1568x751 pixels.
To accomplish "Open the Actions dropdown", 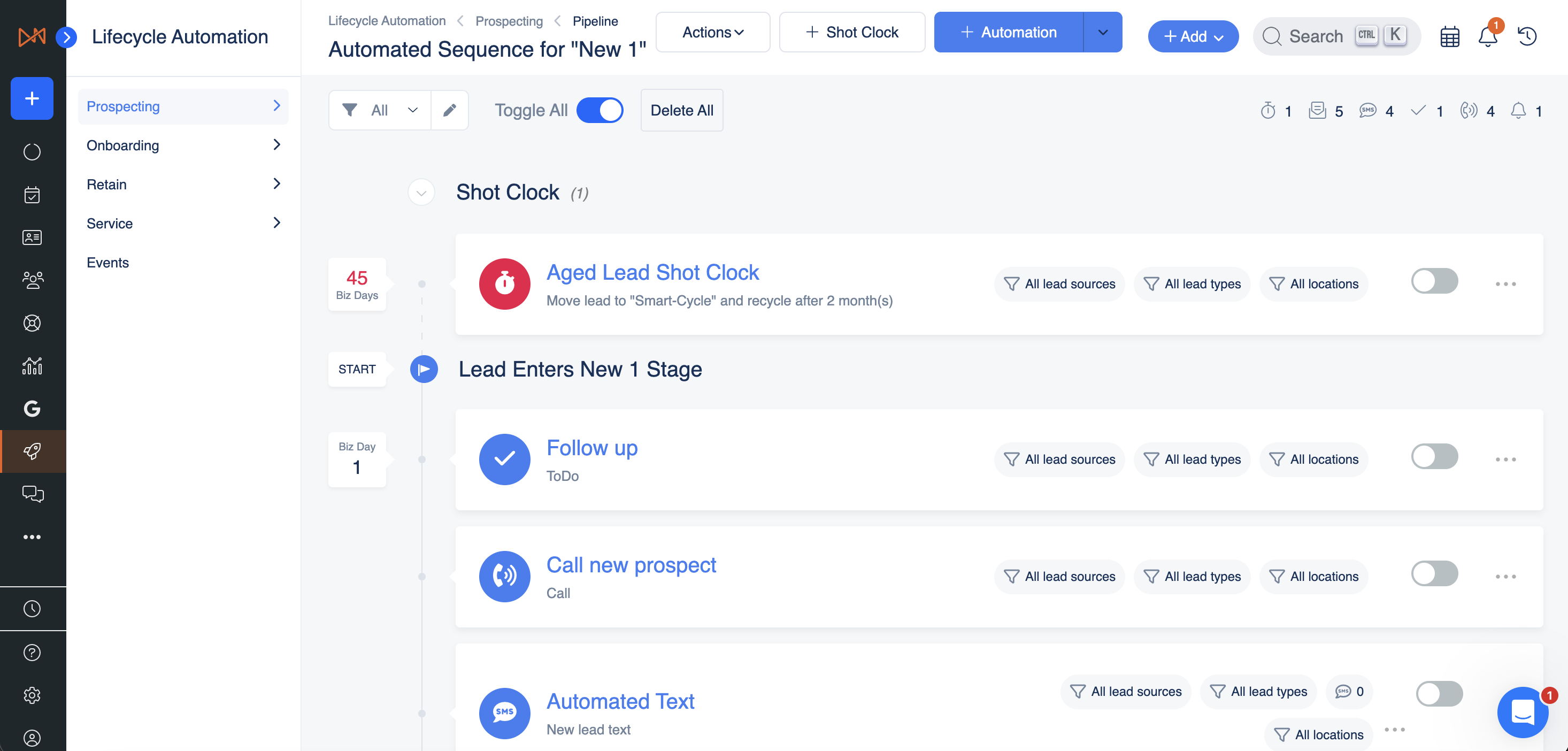I will coord(712,32).
